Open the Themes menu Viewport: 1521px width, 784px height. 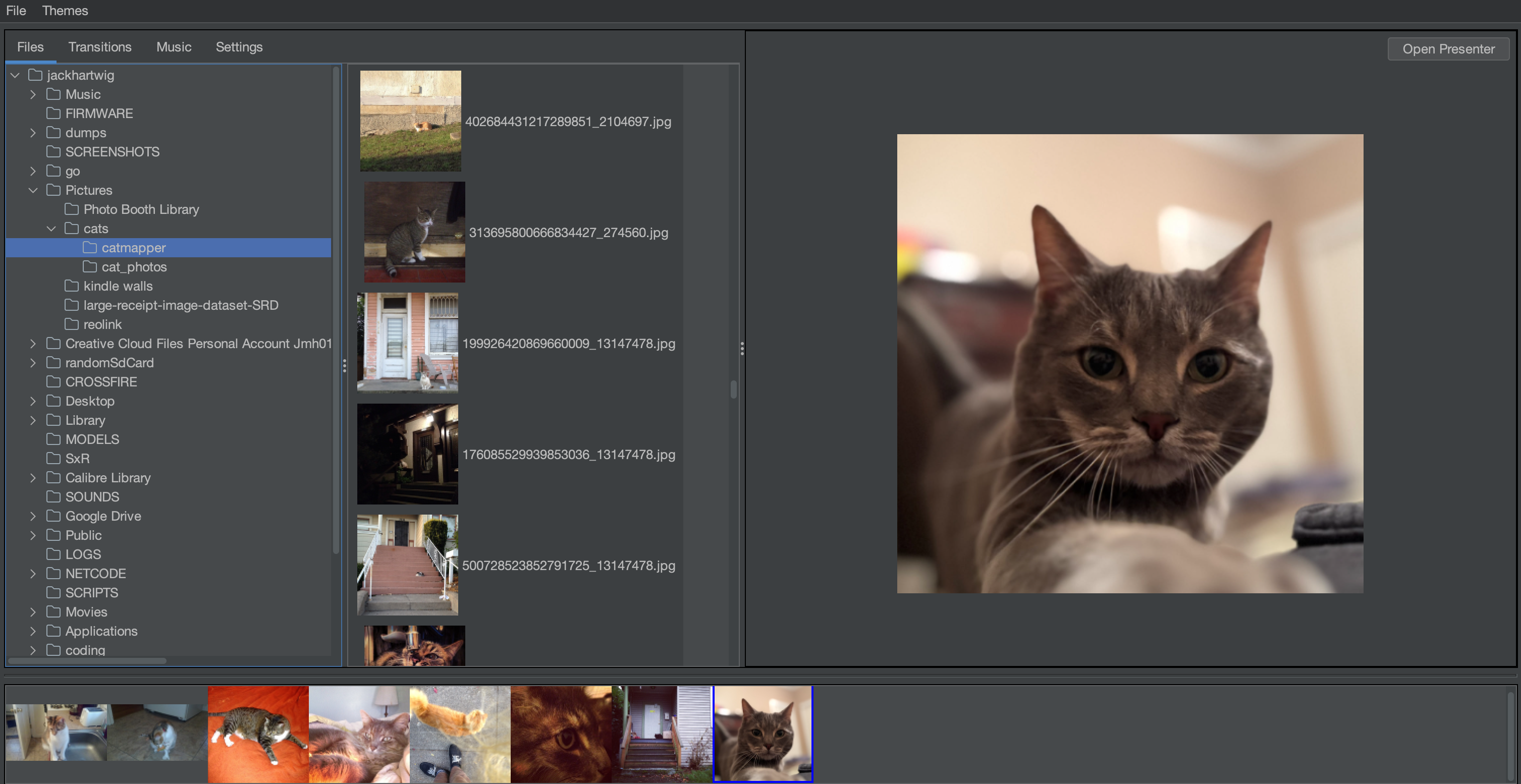65,11
